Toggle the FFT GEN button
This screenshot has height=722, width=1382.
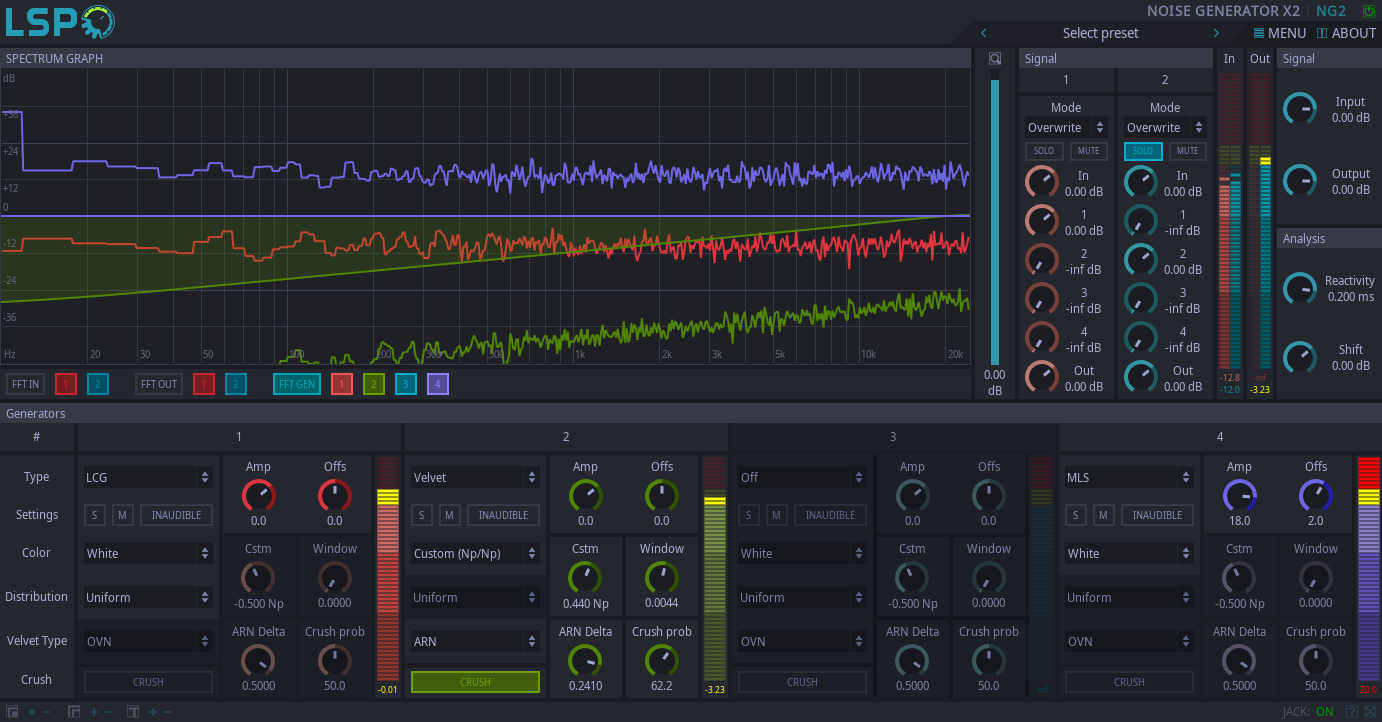coord(297,384)
